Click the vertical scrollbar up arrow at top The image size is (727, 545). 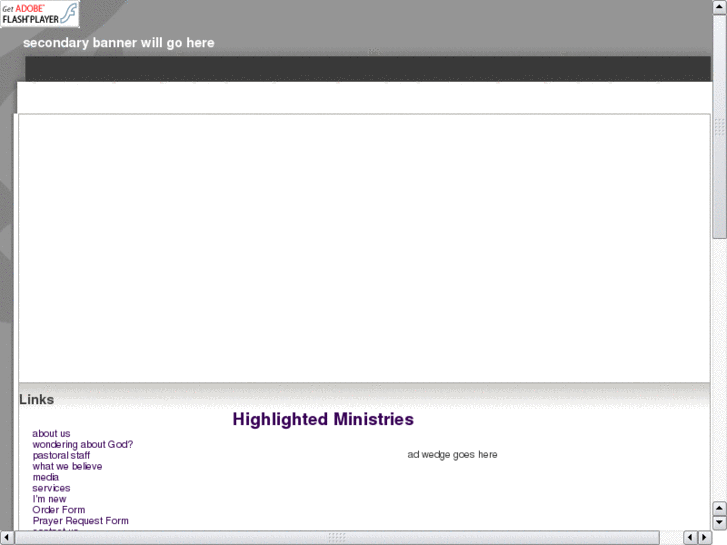tap(719, 7)
